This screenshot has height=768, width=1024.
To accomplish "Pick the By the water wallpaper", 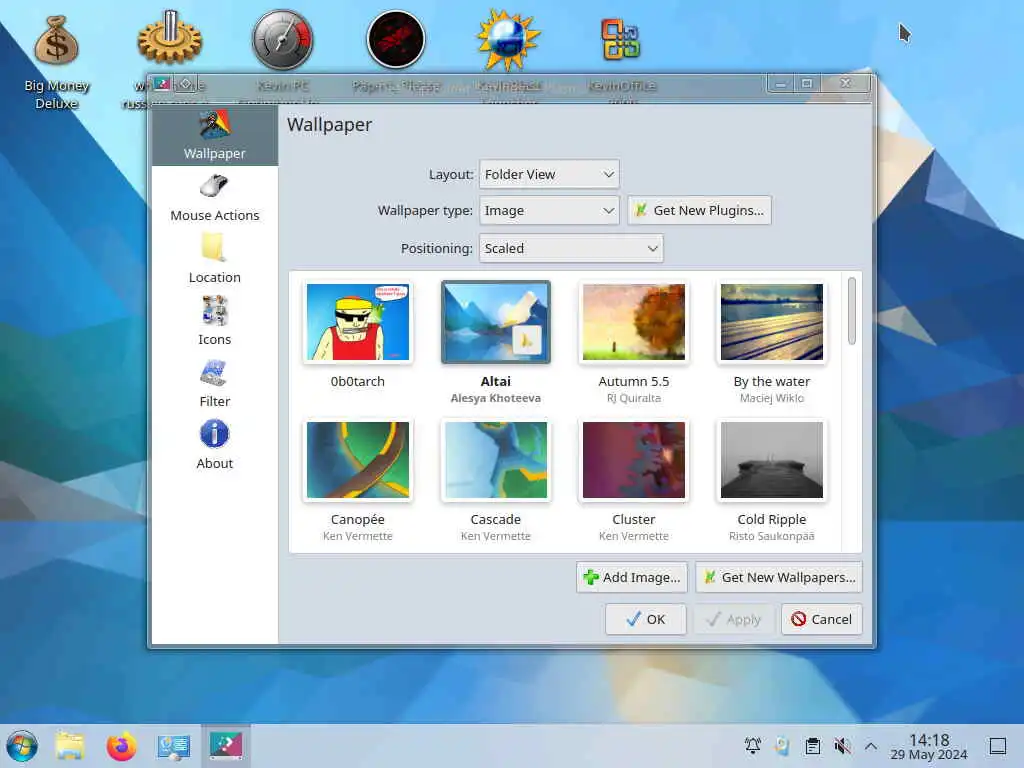I will [772, 322].
